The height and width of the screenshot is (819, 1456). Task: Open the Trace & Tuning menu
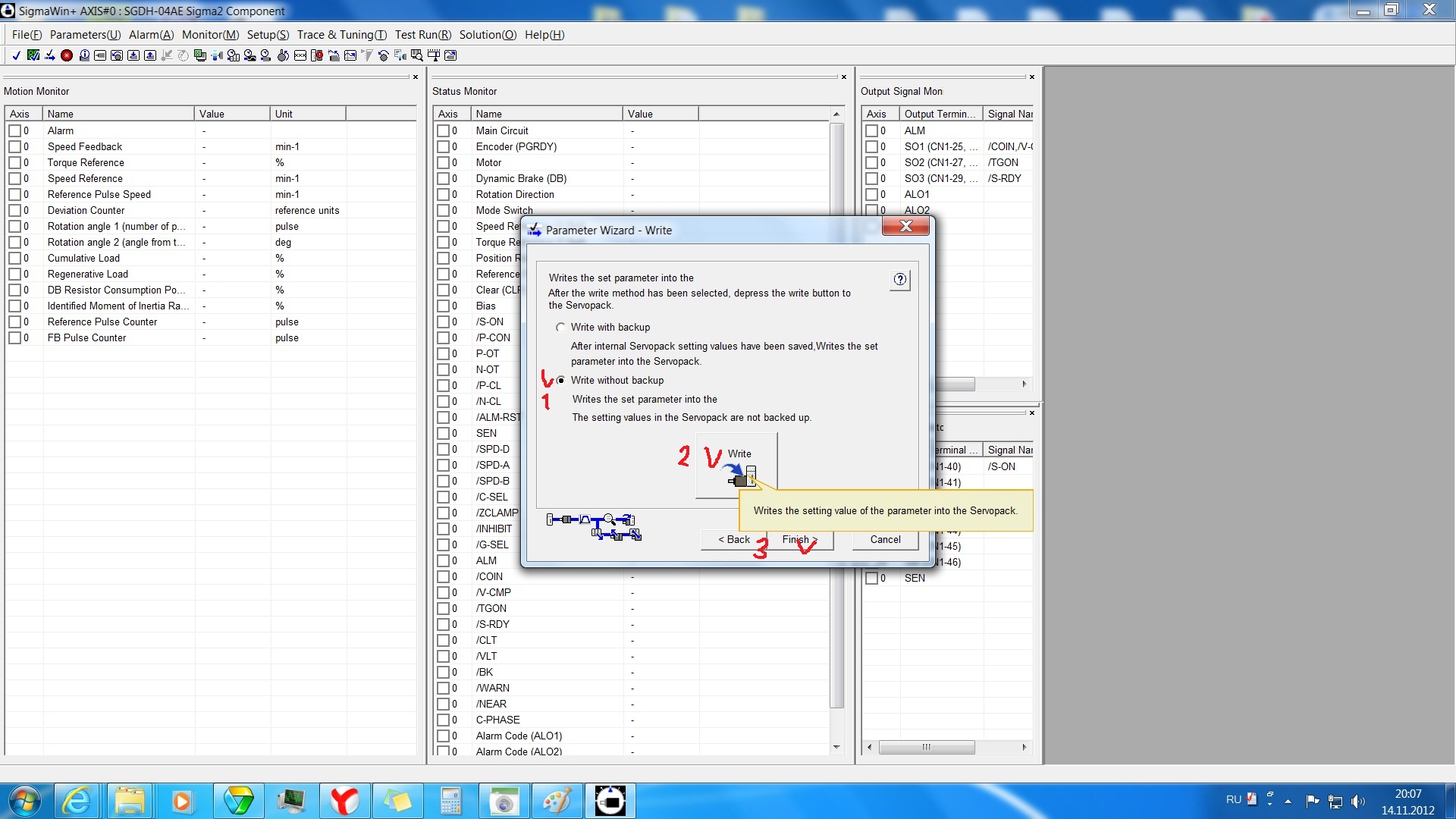(x=341, y=35)
